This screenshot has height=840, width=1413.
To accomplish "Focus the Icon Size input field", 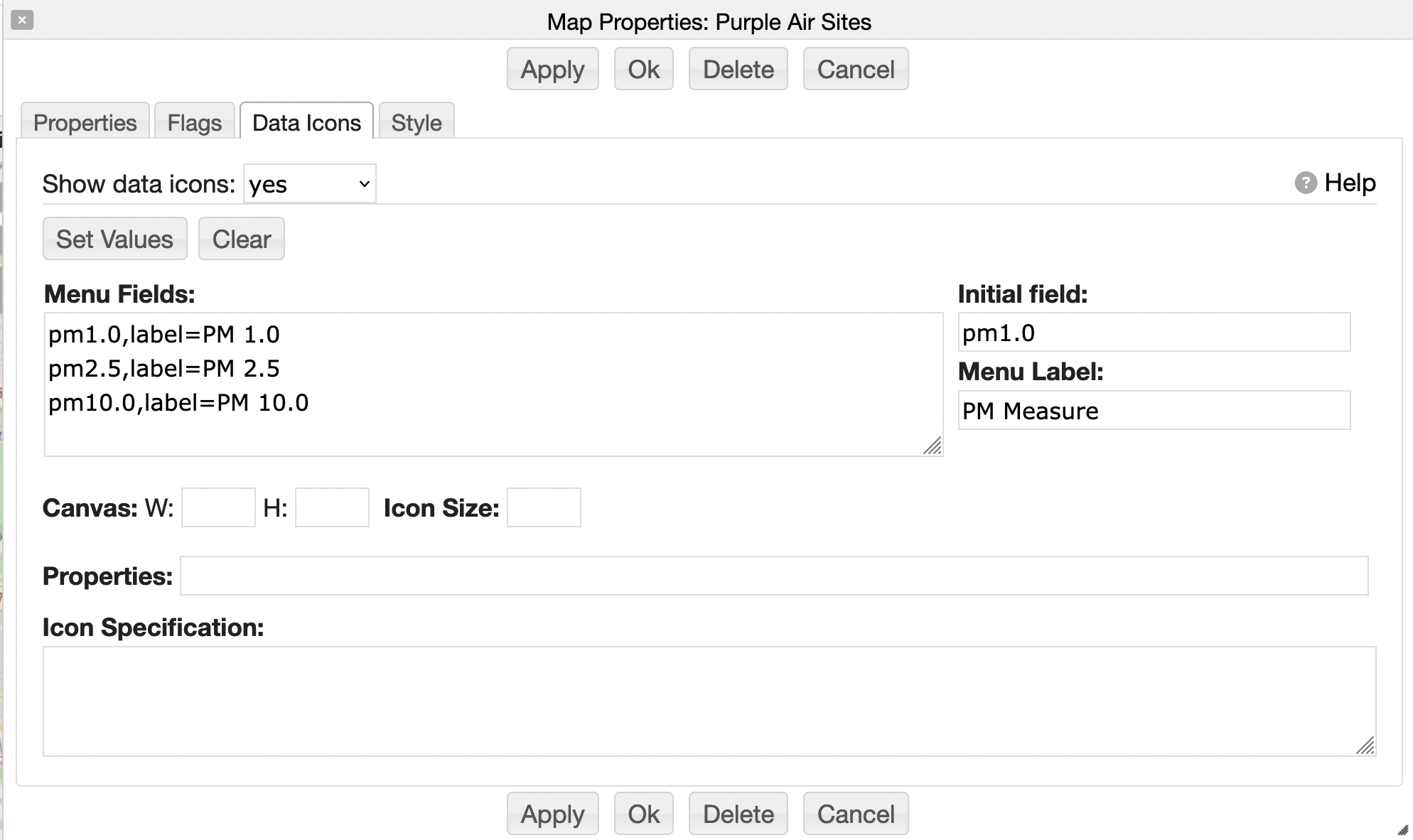I will point(544,507).
